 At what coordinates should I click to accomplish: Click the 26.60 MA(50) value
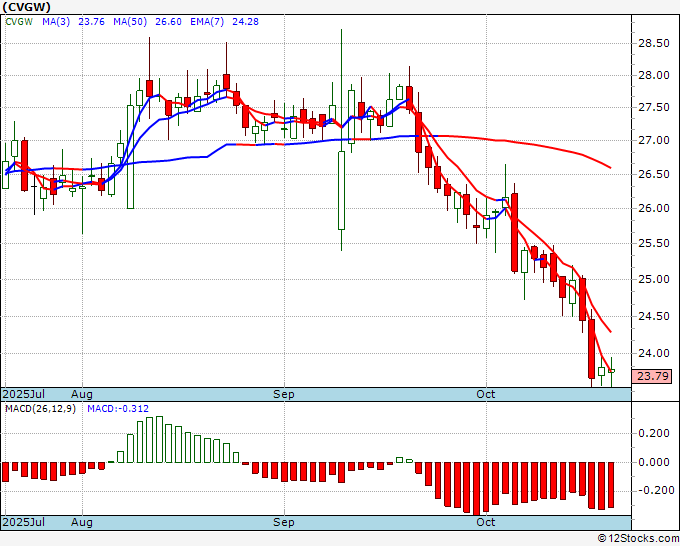pos(168,22)
